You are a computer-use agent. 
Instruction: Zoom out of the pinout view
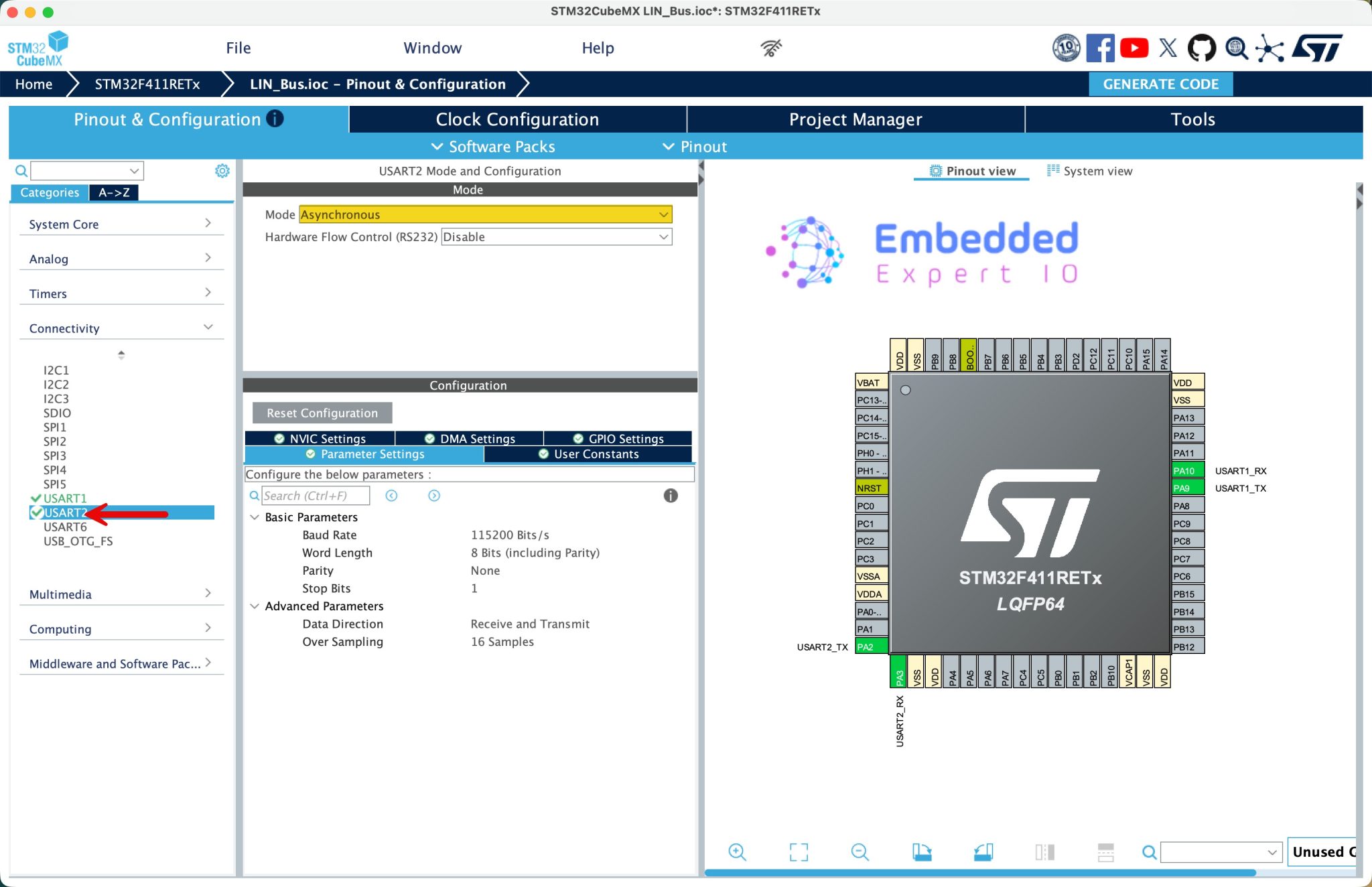click(860, 851)
